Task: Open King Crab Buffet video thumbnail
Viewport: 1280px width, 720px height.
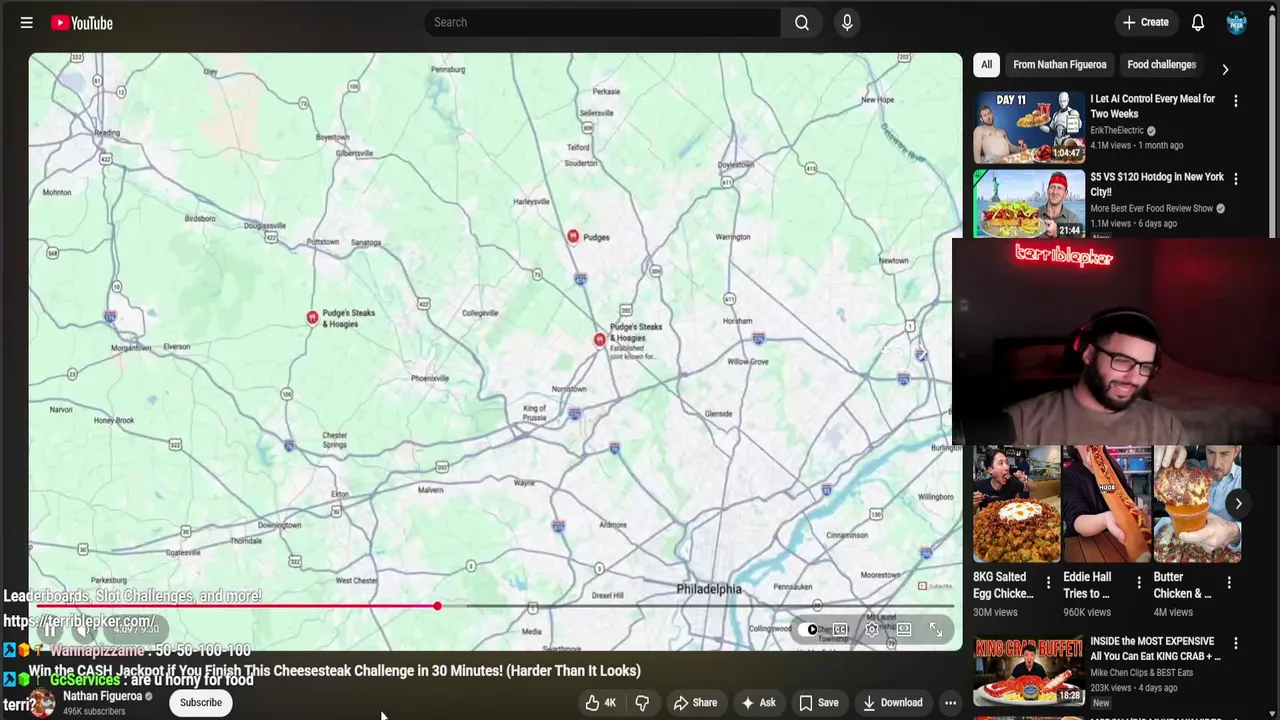Action: [x=1029, y=670]
